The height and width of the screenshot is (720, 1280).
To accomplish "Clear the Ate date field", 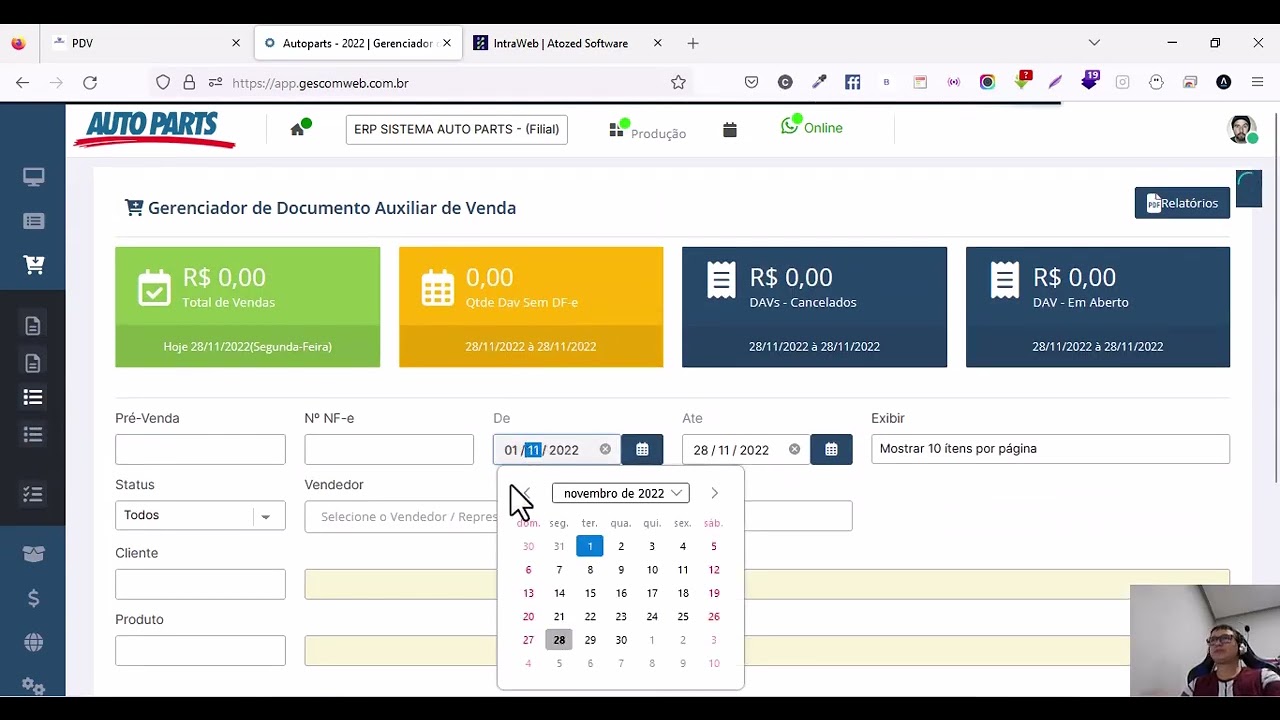I will 794,450.
